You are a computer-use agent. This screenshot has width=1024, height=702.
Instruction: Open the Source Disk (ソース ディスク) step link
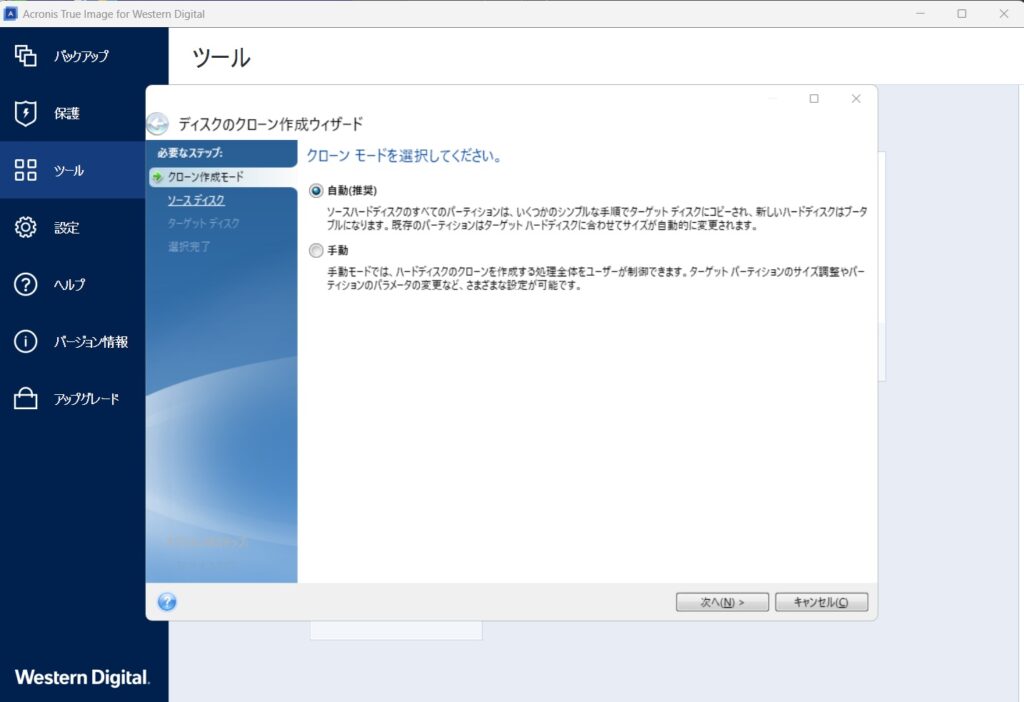click(x=196, y=200)
